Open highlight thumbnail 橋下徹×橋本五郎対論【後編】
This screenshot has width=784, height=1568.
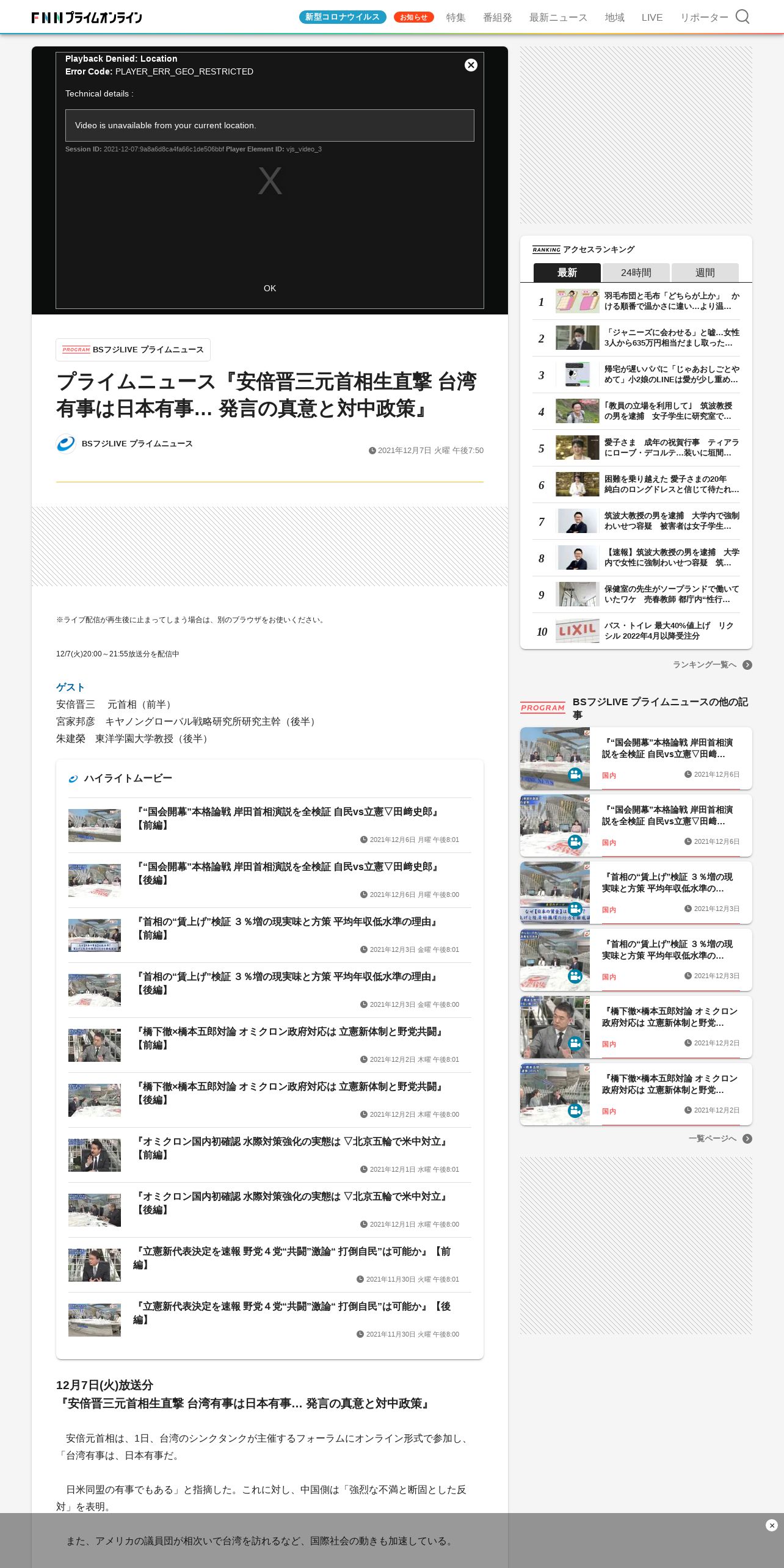pyautogui.click(x=95, y=1100)
